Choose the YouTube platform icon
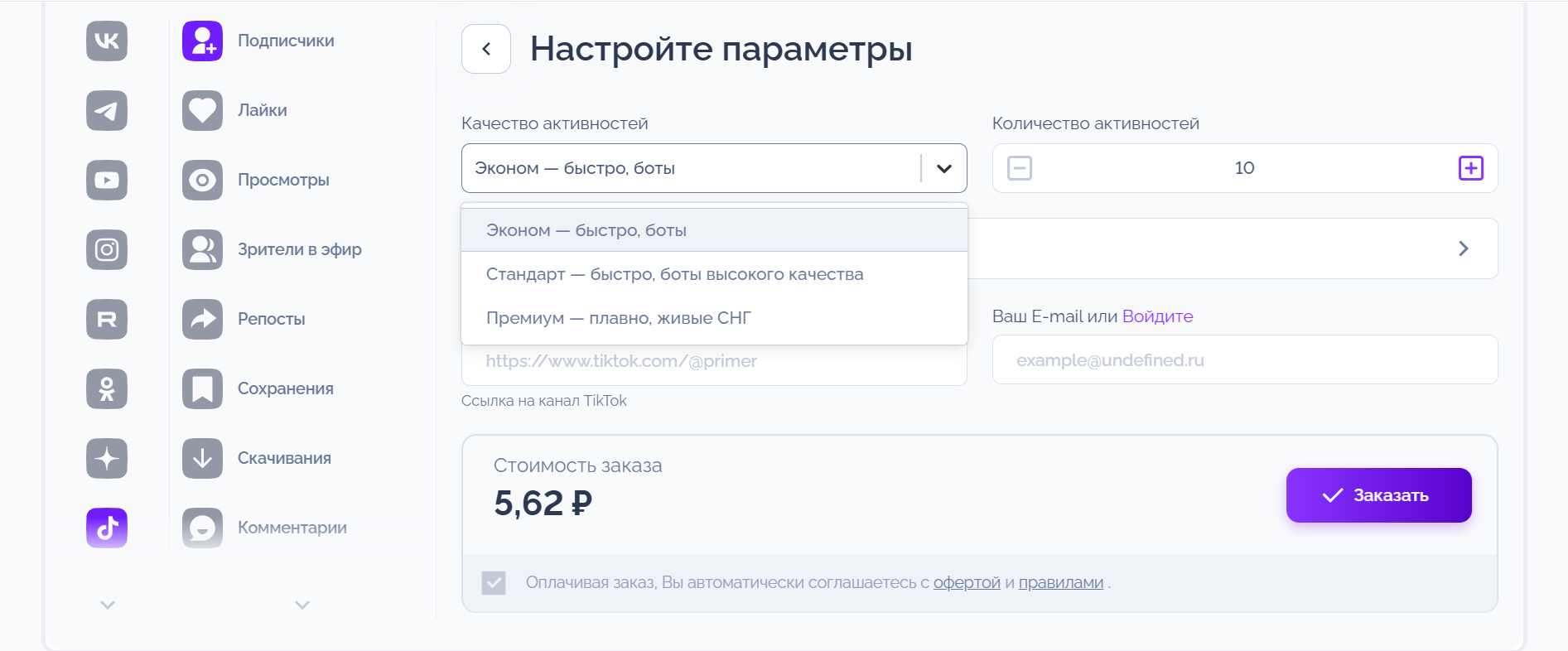Image resolution: width=1568 pixels, height=651 pixels. pos(107,180)
